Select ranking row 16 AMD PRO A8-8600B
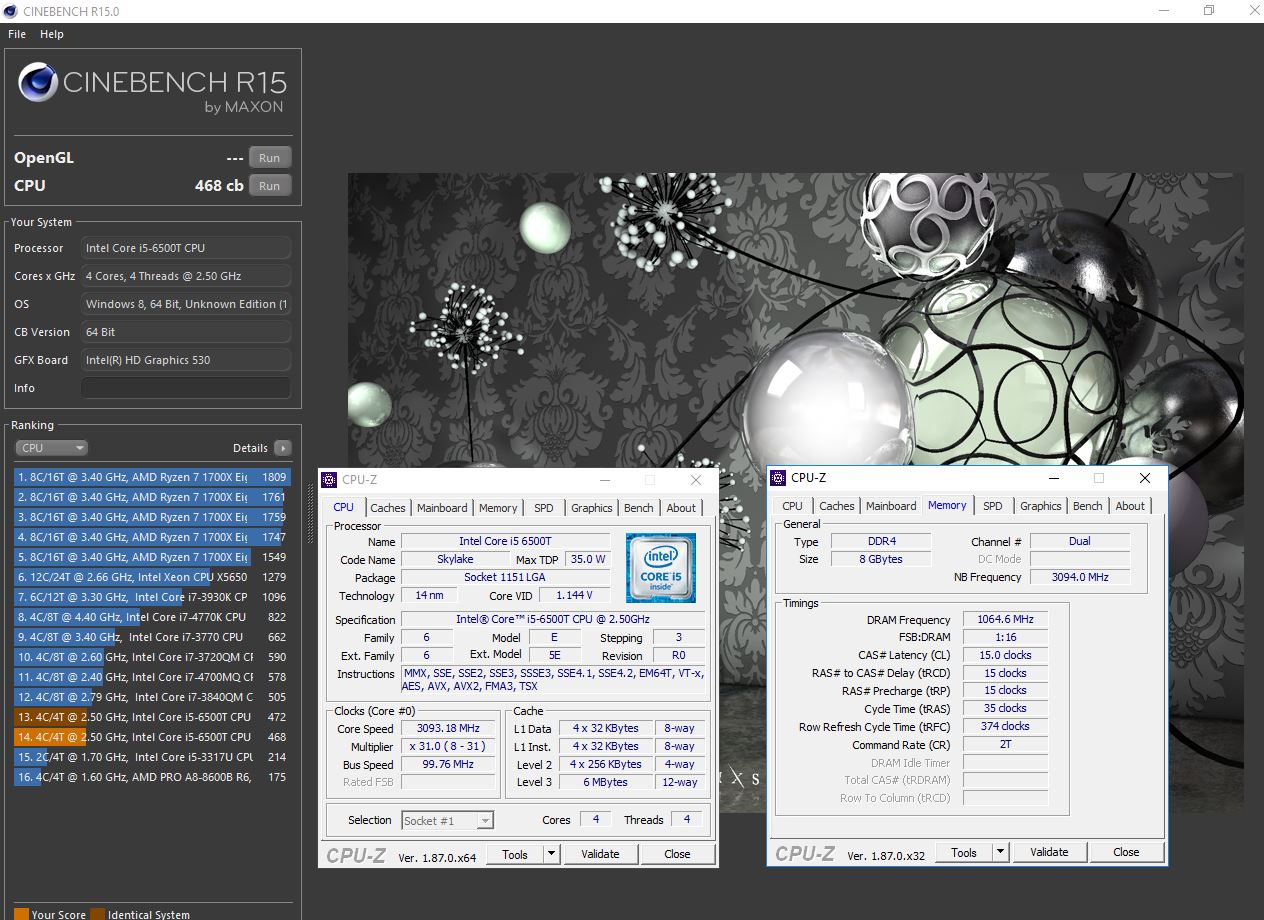Image resolution: width=1264 pixels, height=920 pixels. 152,777
